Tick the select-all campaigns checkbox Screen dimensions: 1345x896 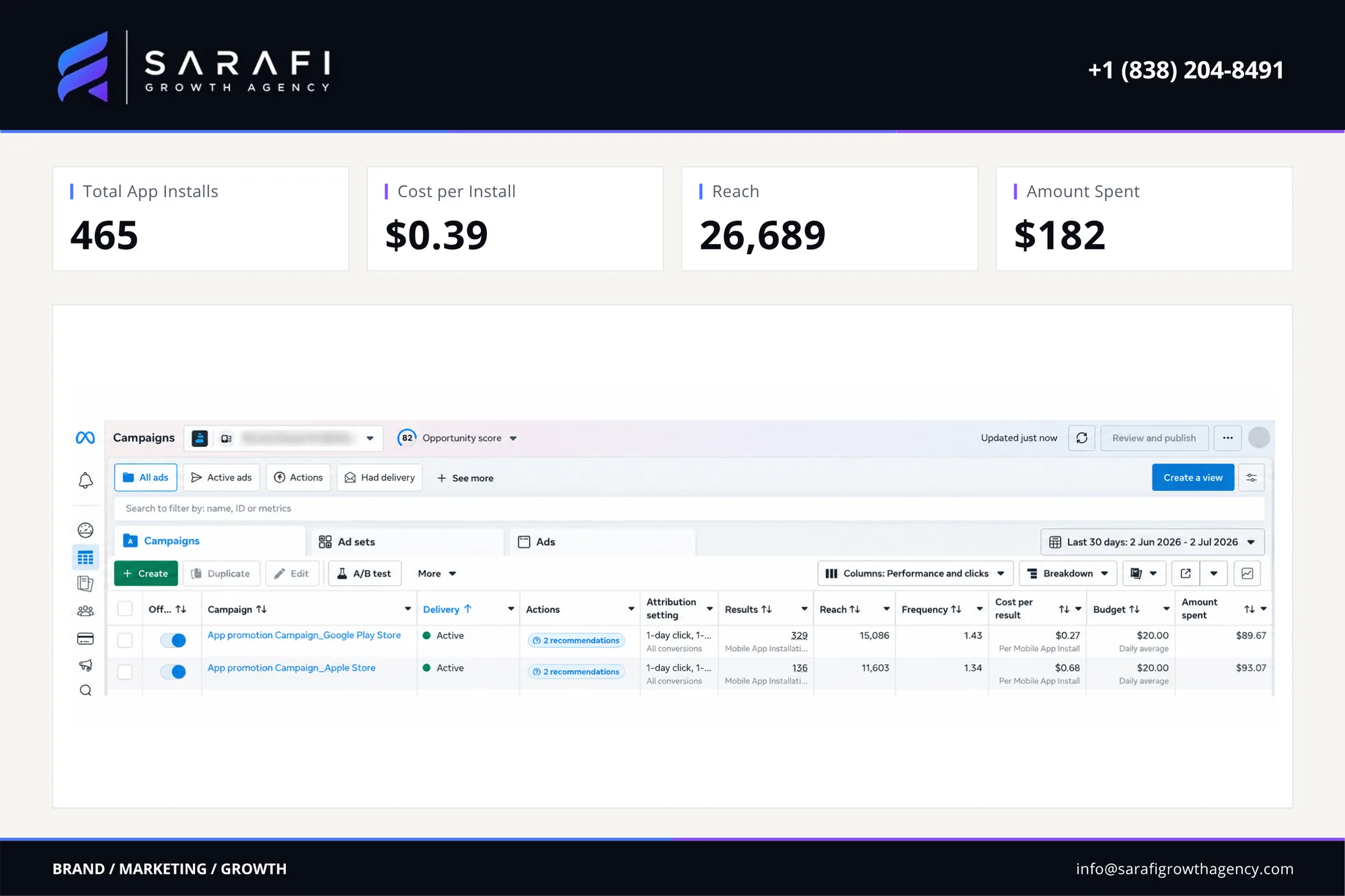pyautogui.click(x=125, y=609)
